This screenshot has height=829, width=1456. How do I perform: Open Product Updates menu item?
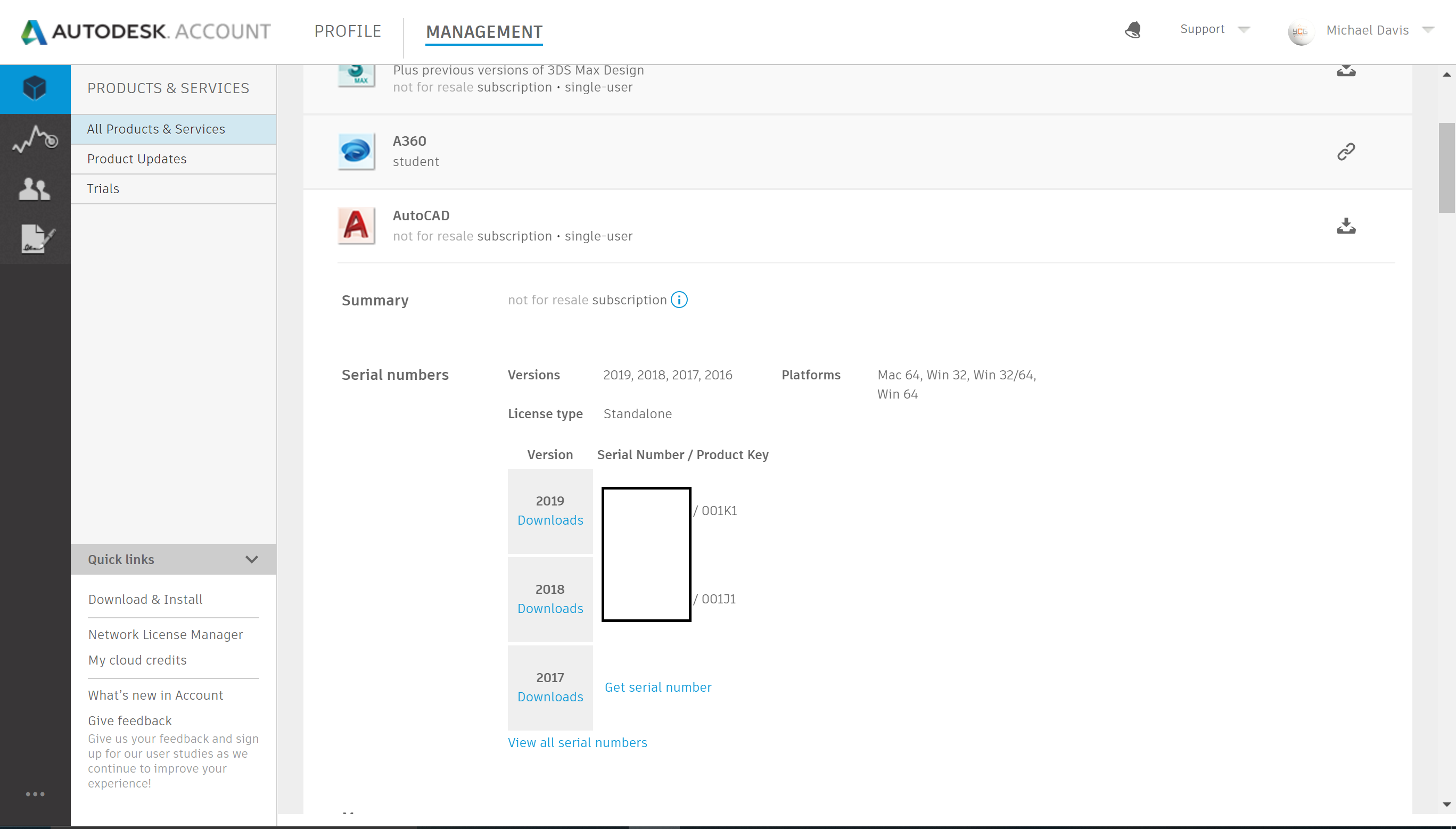coord(174,159)
